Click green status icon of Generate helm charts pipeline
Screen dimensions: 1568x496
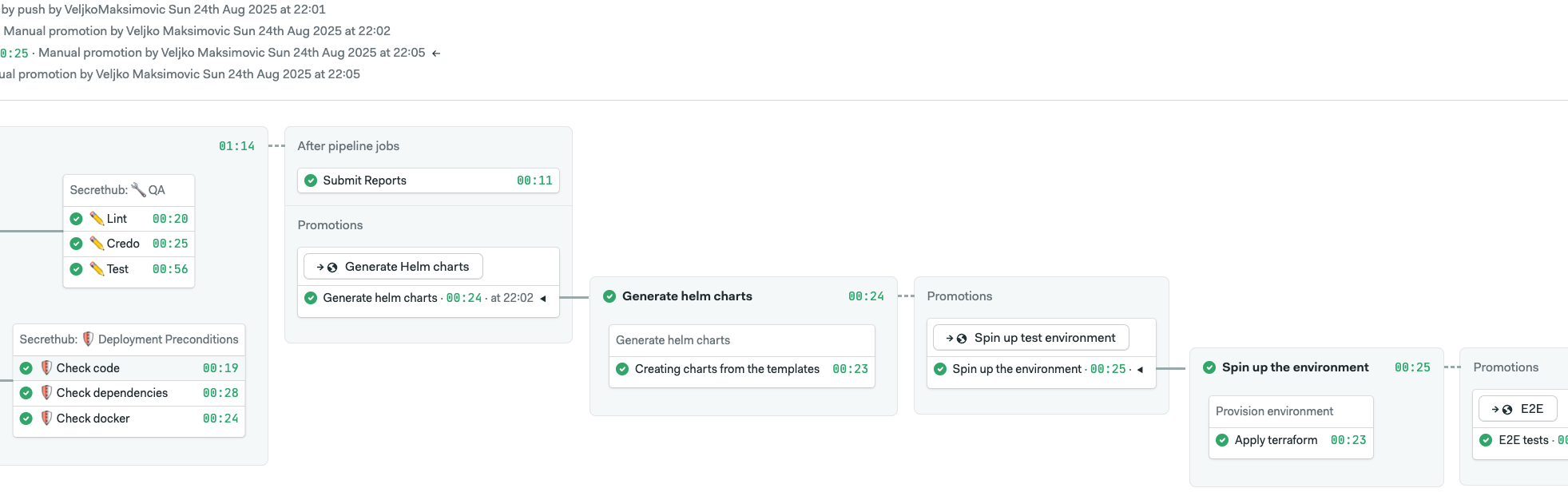[x=609, y=296]
